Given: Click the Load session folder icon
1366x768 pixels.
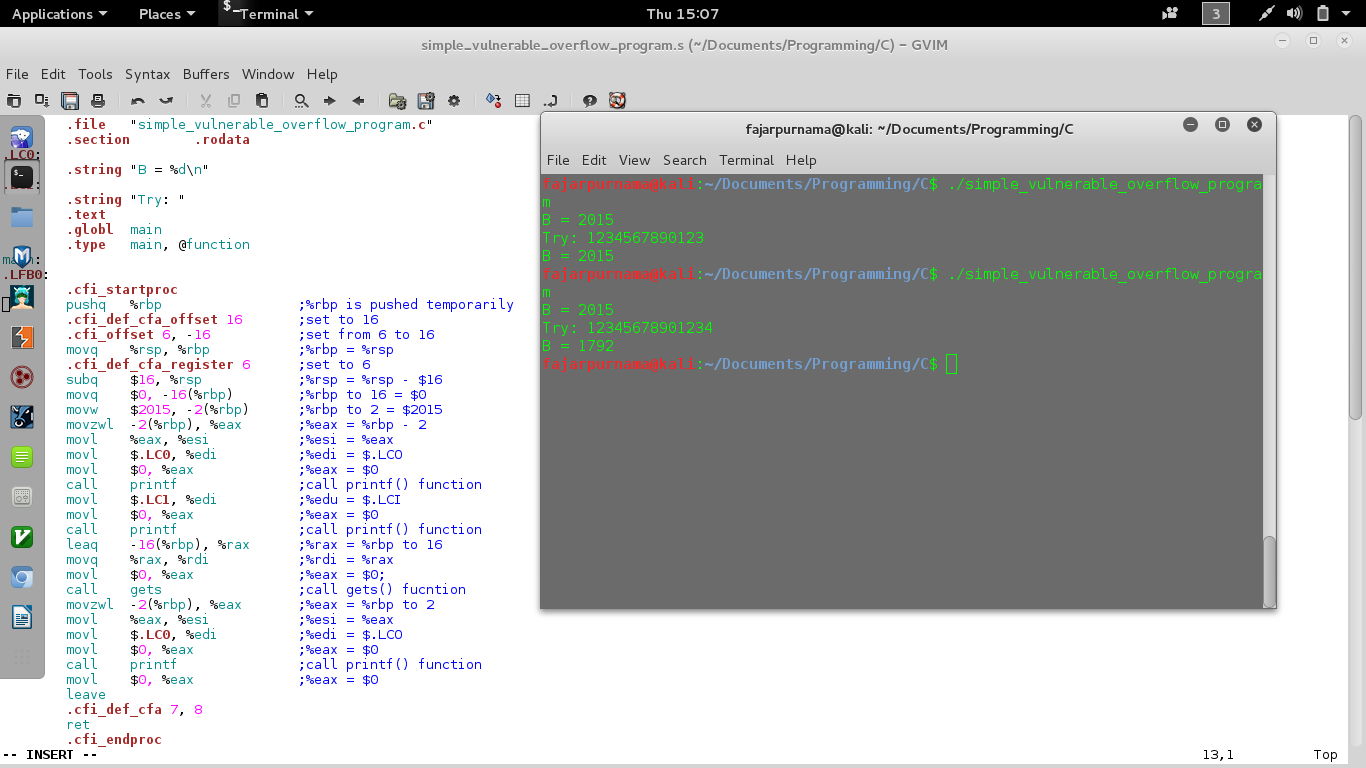Looking at the screenshot, I should (x=397, y=100).
